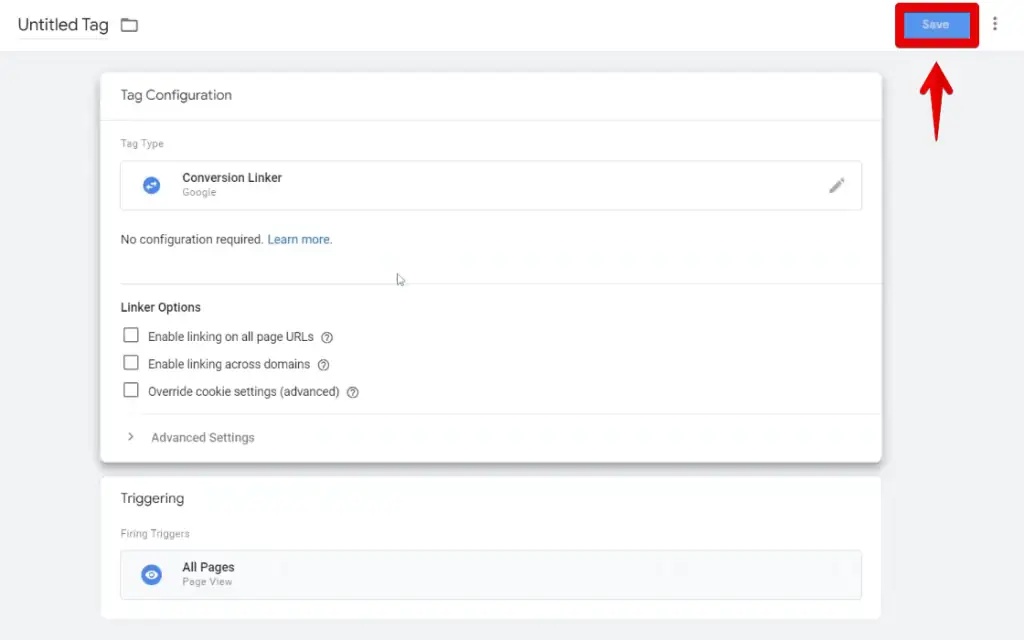Click the Tag Configuration section header
Viewport: 1024px width, 640px height.
point(176,95)
